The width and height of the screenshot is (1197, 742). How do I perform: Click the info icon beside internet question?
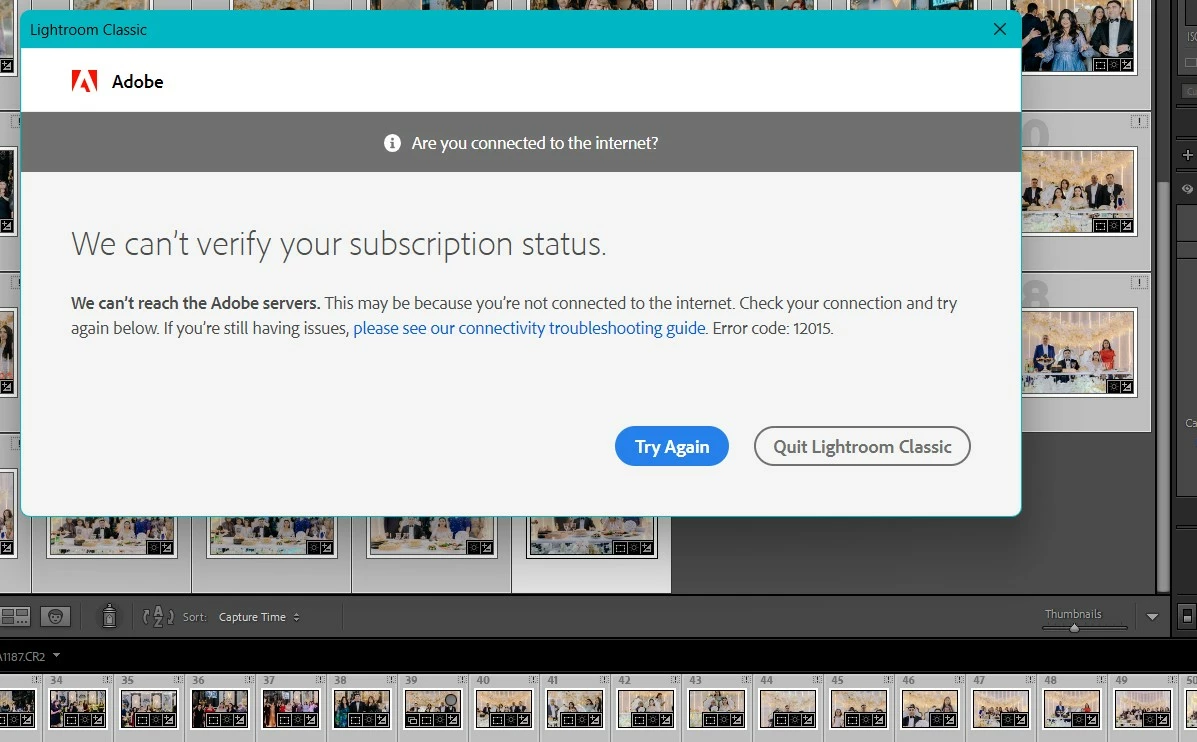392,143
